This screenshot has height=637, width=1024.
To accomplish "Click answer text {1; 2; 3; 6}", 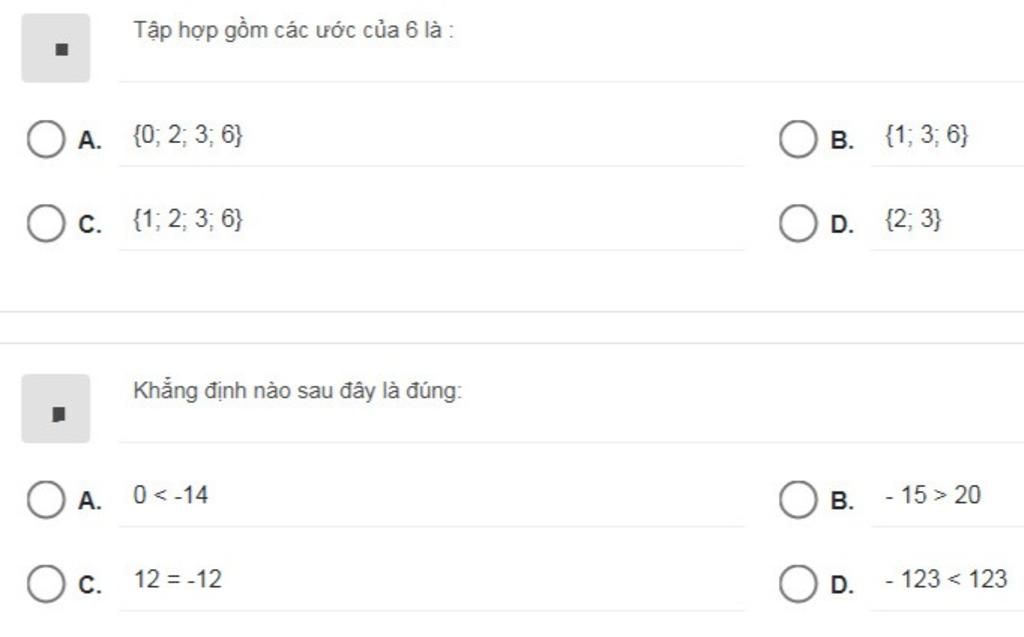I will [x=188, y=219].
